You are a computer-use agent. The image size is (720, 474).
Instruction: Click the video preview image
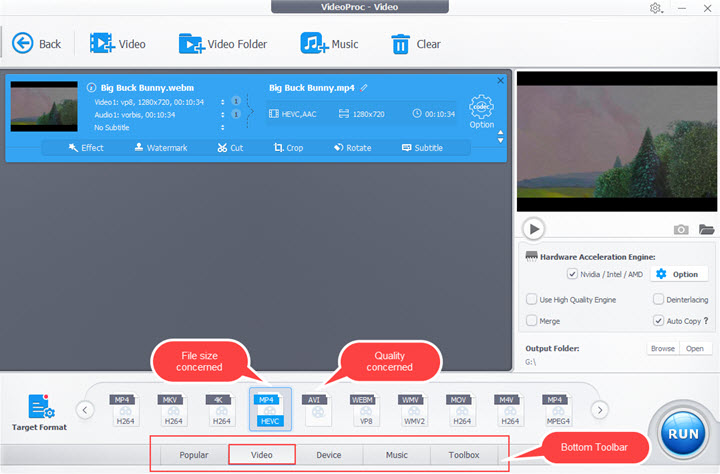click(617, 141)
